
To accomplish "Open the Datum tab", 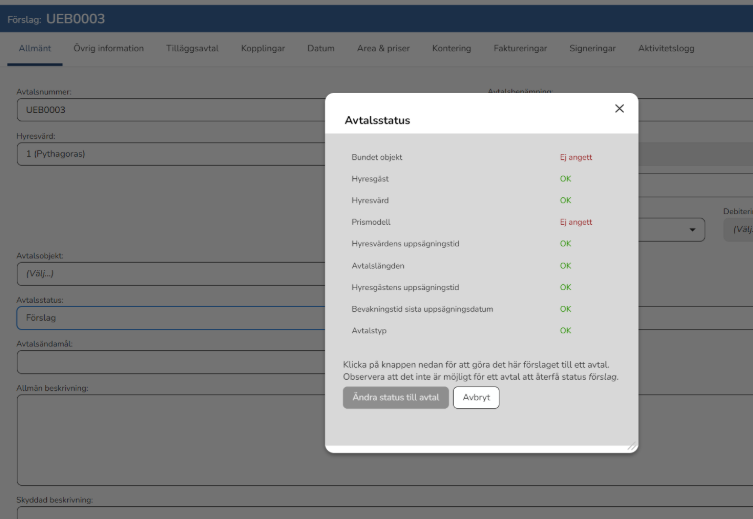I will [321, 48].
